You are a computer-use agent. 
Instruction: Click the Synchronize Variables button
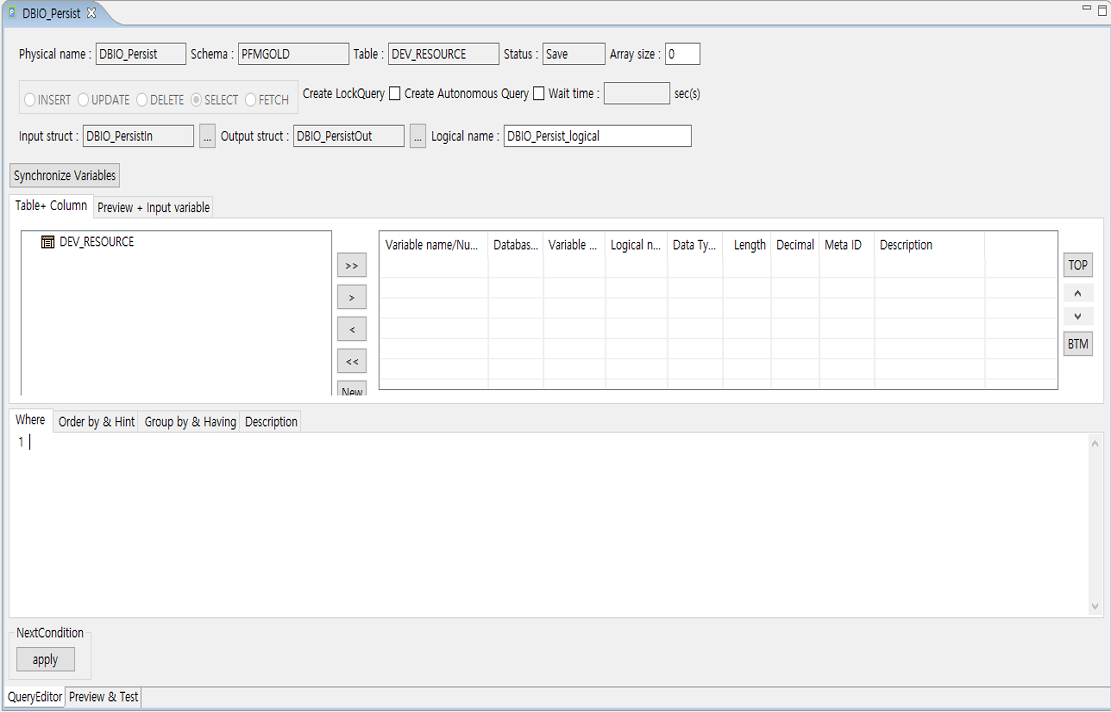(x=64, y=175)
